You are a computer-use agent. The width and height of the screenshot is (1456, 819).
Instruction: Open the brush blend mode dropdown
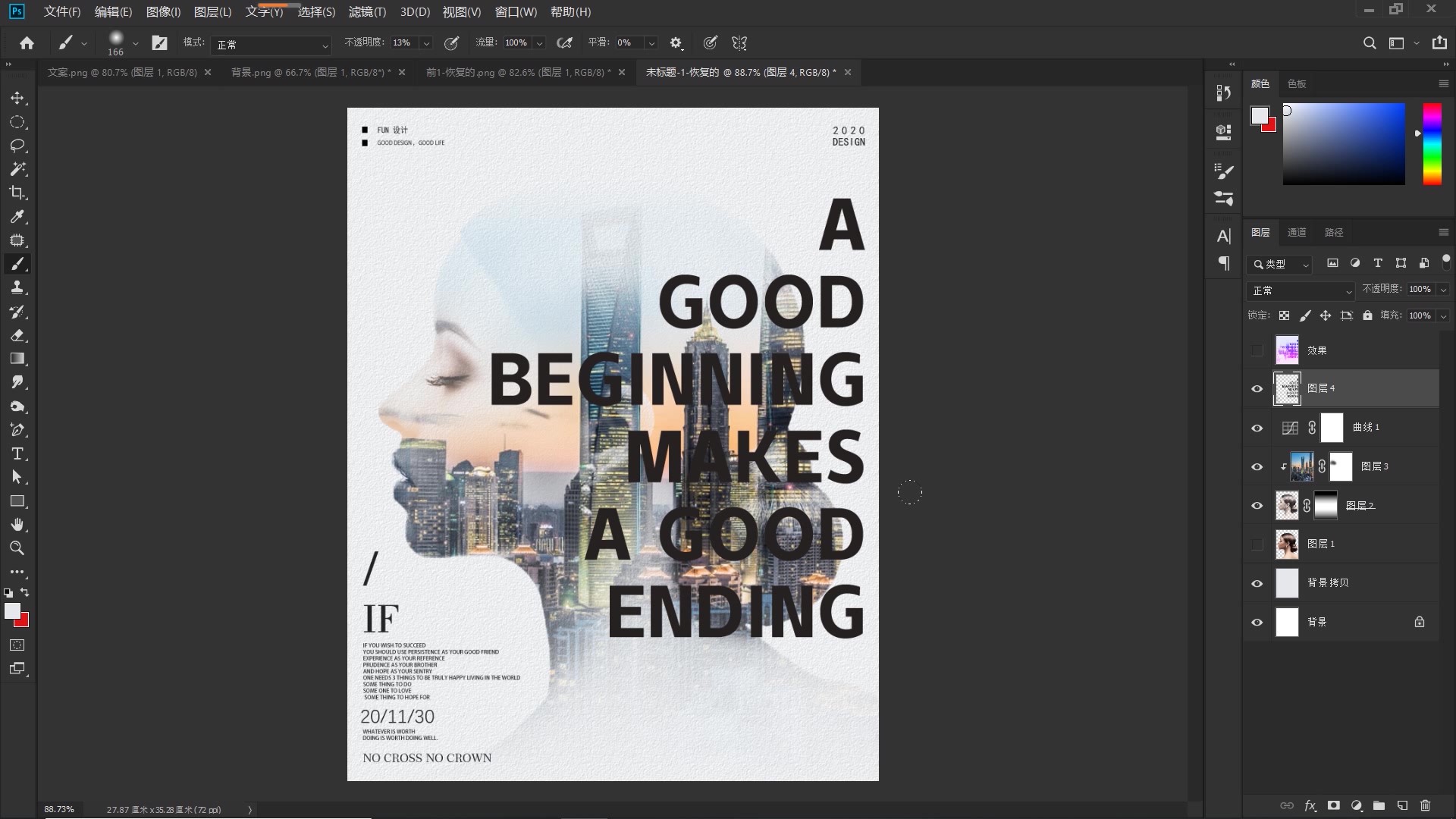(x=271, y=45)
